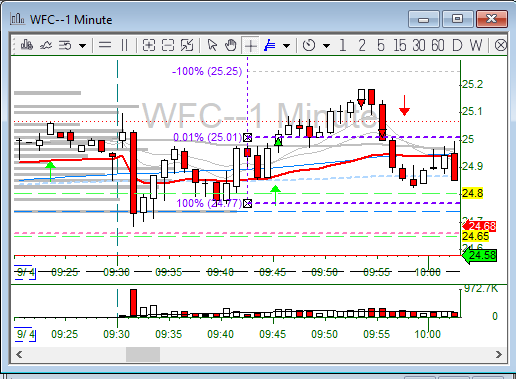Image resolution: width=516 pixels, height=379 pixels.
Task: Close the WFC chart window
Action: pos(492,19)
